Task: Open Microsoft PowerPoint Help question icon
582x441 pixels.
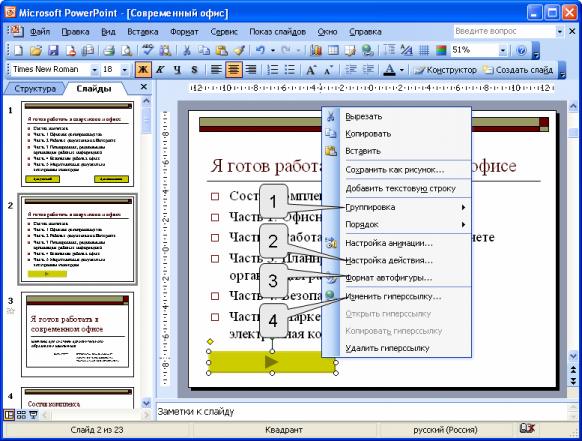Action: (x=521, y=50)
